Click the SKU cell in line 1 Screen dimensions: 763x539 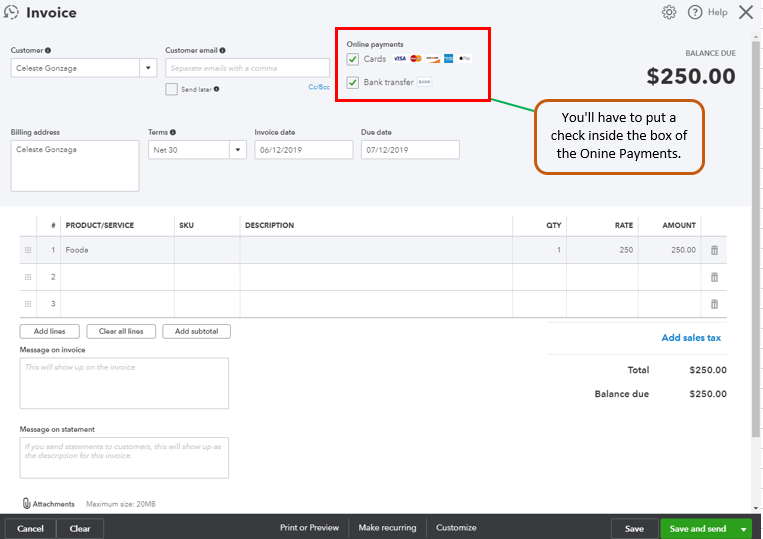tap(207, 250)
